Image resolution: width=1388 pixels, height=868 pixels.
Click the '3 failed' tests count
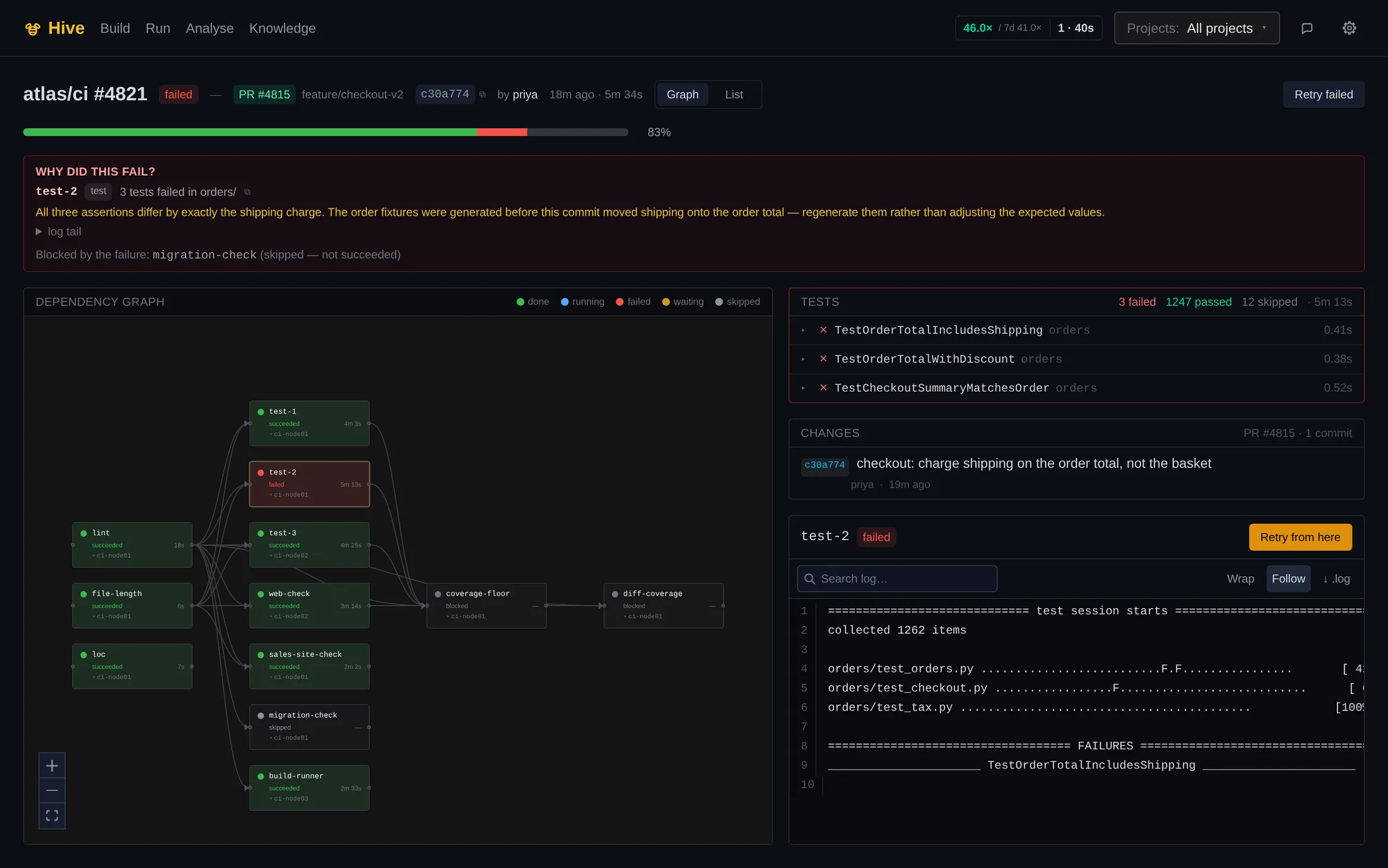[1137, 302]
